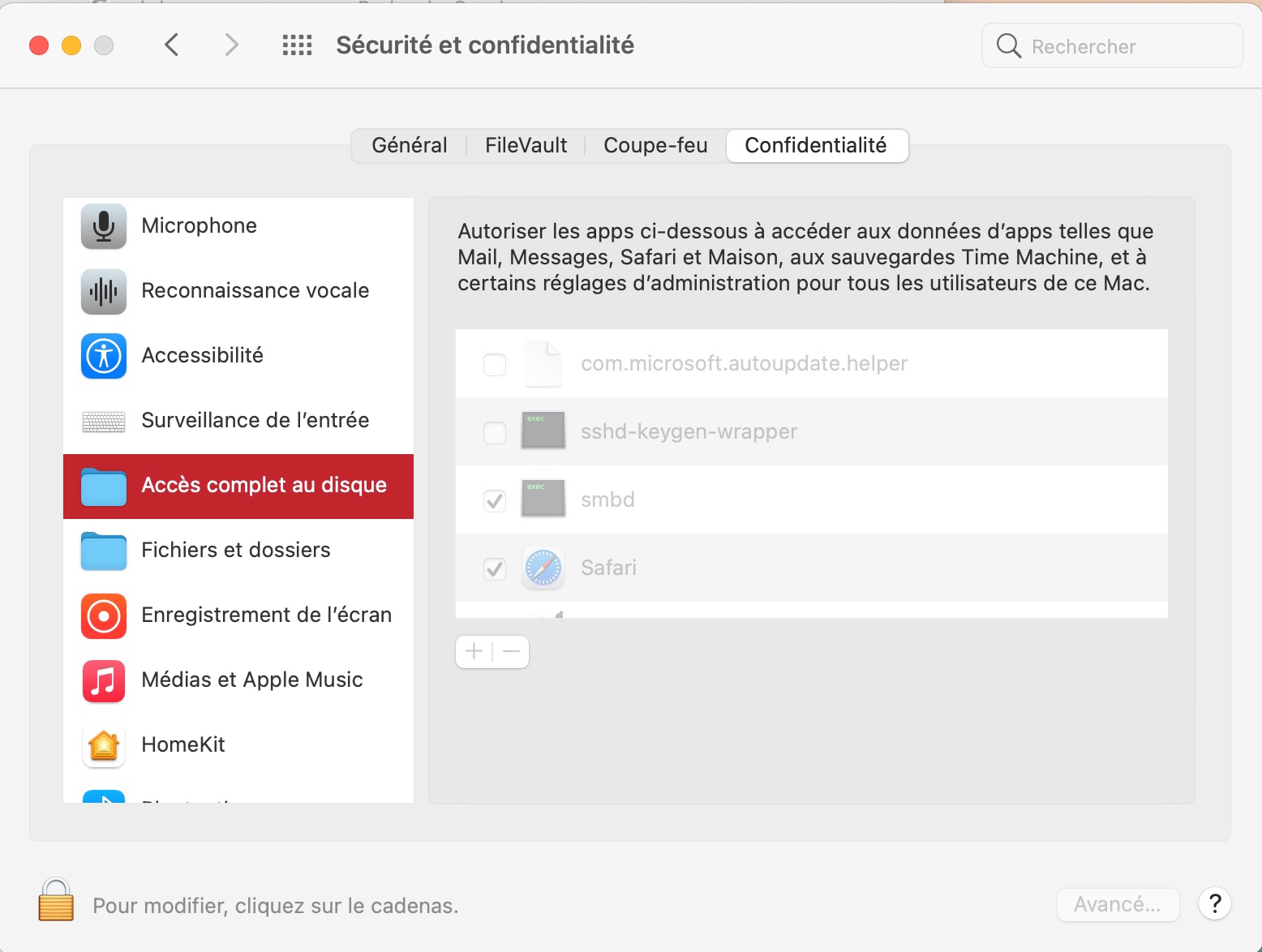Screen dimensions: 1262x952
Task: Select Médias et Apple Music icon
Action: [104, 680]
